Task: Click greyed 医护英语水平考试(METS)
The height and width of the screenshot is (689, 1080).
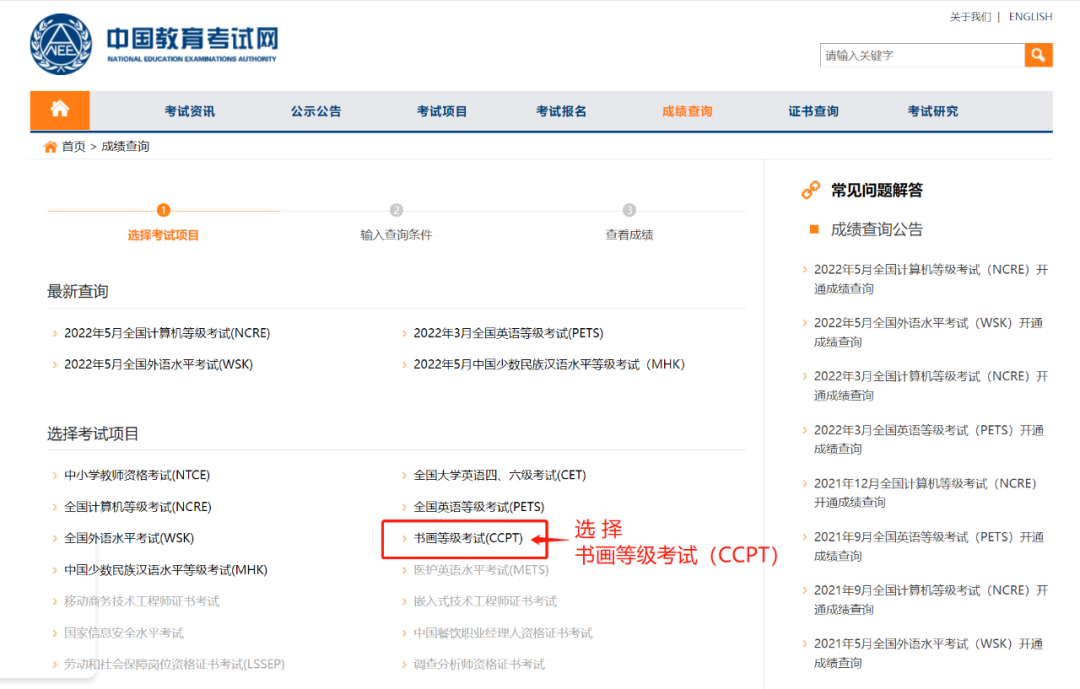Action: tap(481, 570)
